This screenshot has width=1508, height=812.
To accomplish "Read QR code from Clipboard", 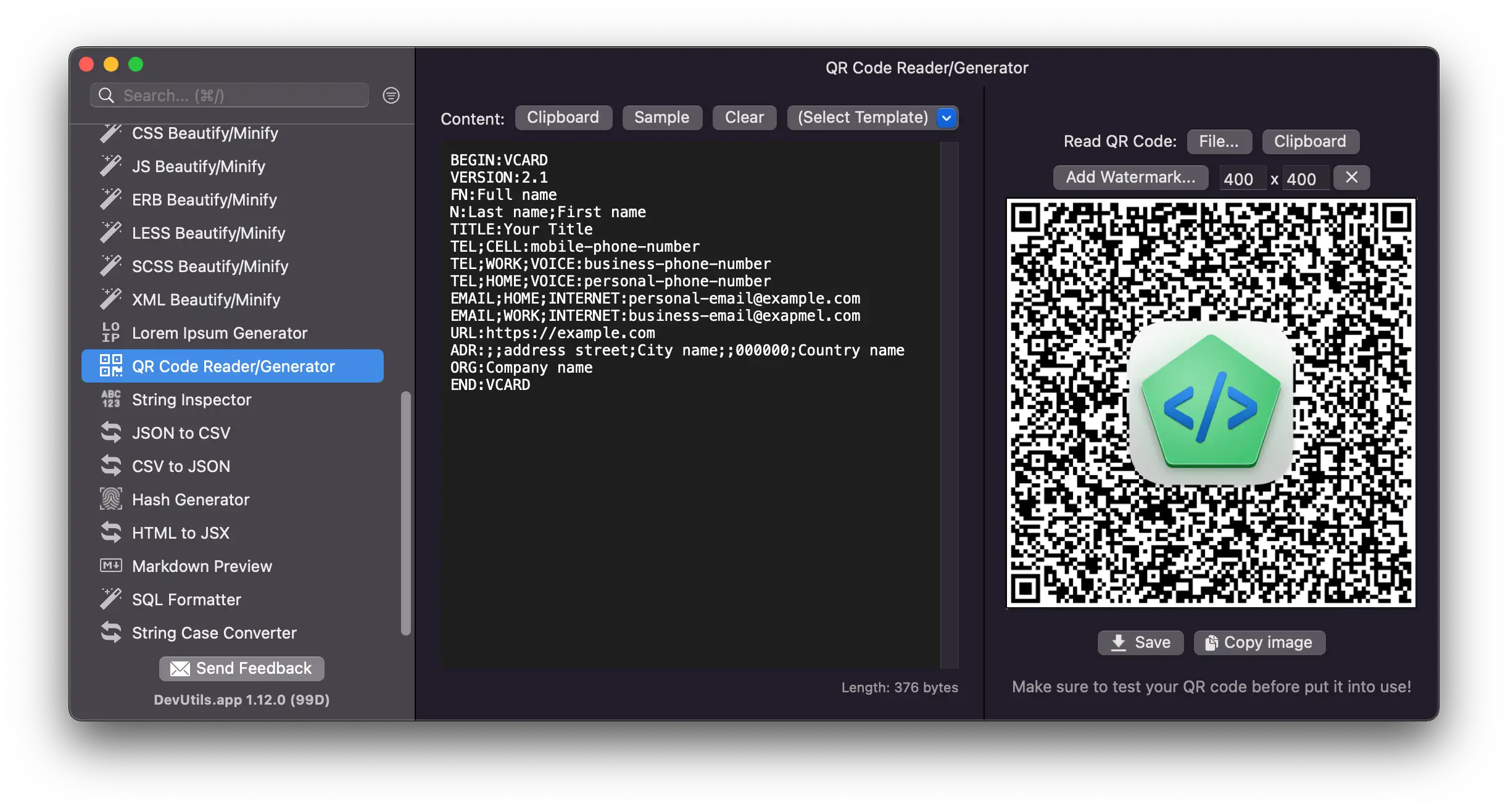I will coord(1310,141).
